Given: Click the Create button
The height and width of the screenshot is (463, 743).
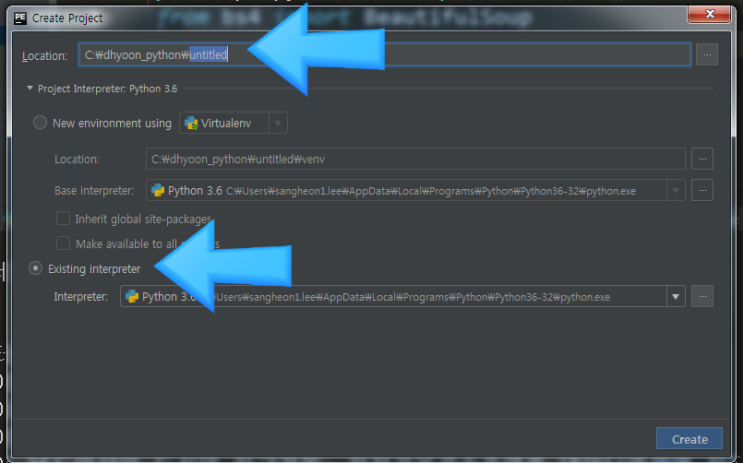Looking at the screenshot, I should point(689,439).
